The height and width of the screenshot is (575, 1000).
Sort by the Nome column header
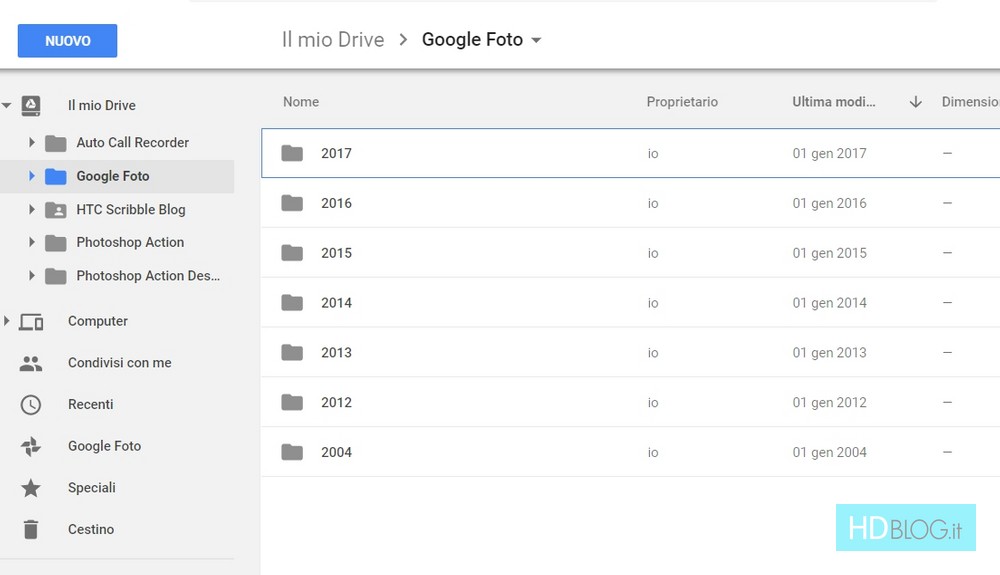coord(301,101)
